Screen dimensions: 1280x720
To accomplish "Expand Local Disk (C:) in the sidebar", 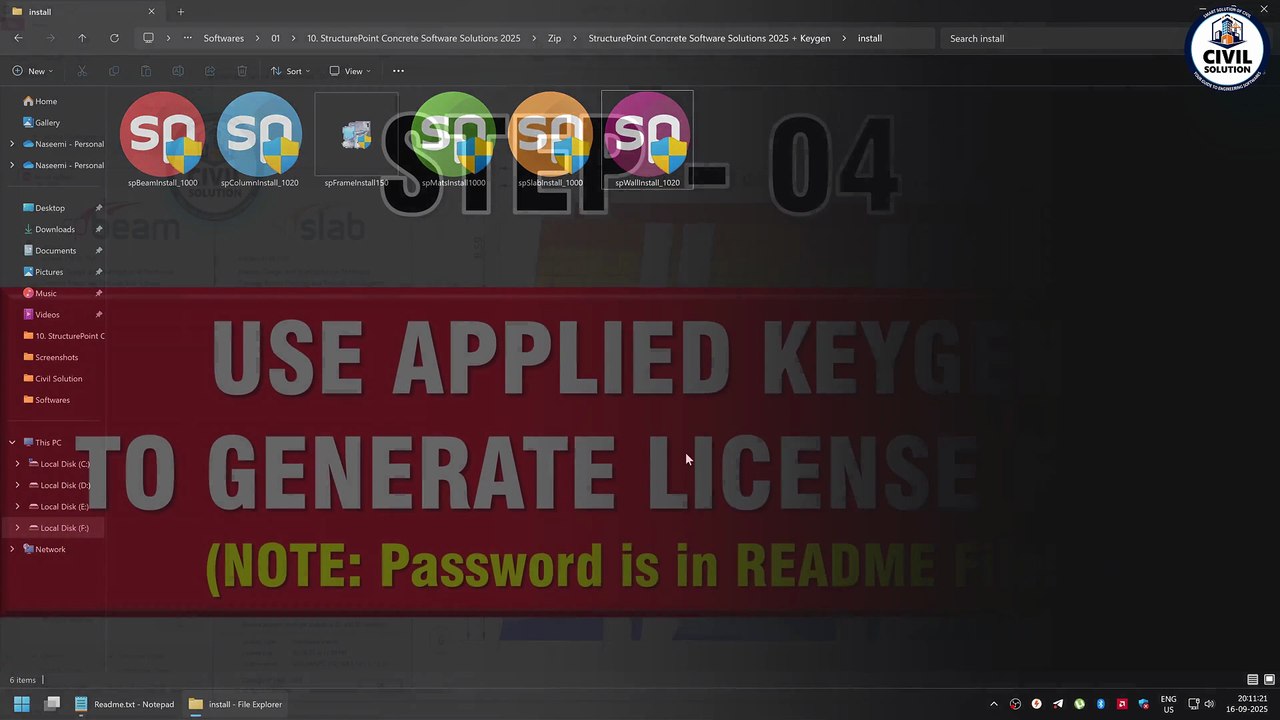I will pos(17,464).
